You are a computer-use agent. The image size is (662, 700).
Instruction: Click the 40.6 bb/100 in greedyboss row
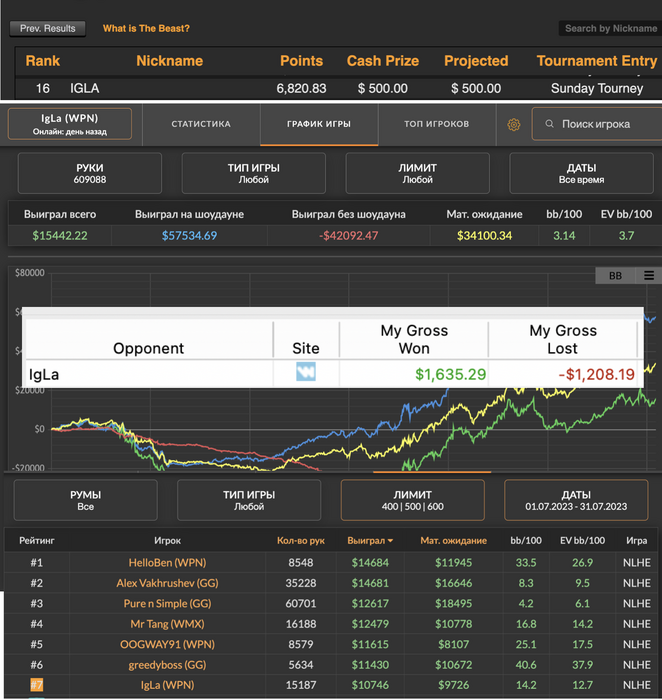pos(526,665)
